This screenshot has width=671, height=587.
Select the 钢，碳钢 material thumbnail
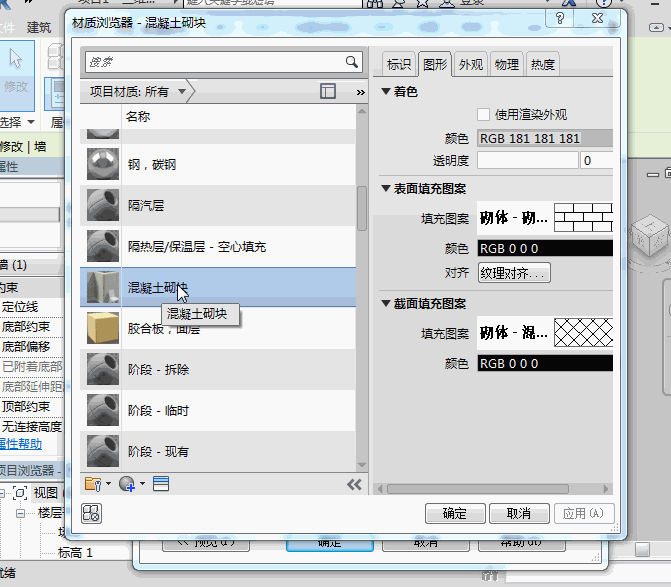103,164
